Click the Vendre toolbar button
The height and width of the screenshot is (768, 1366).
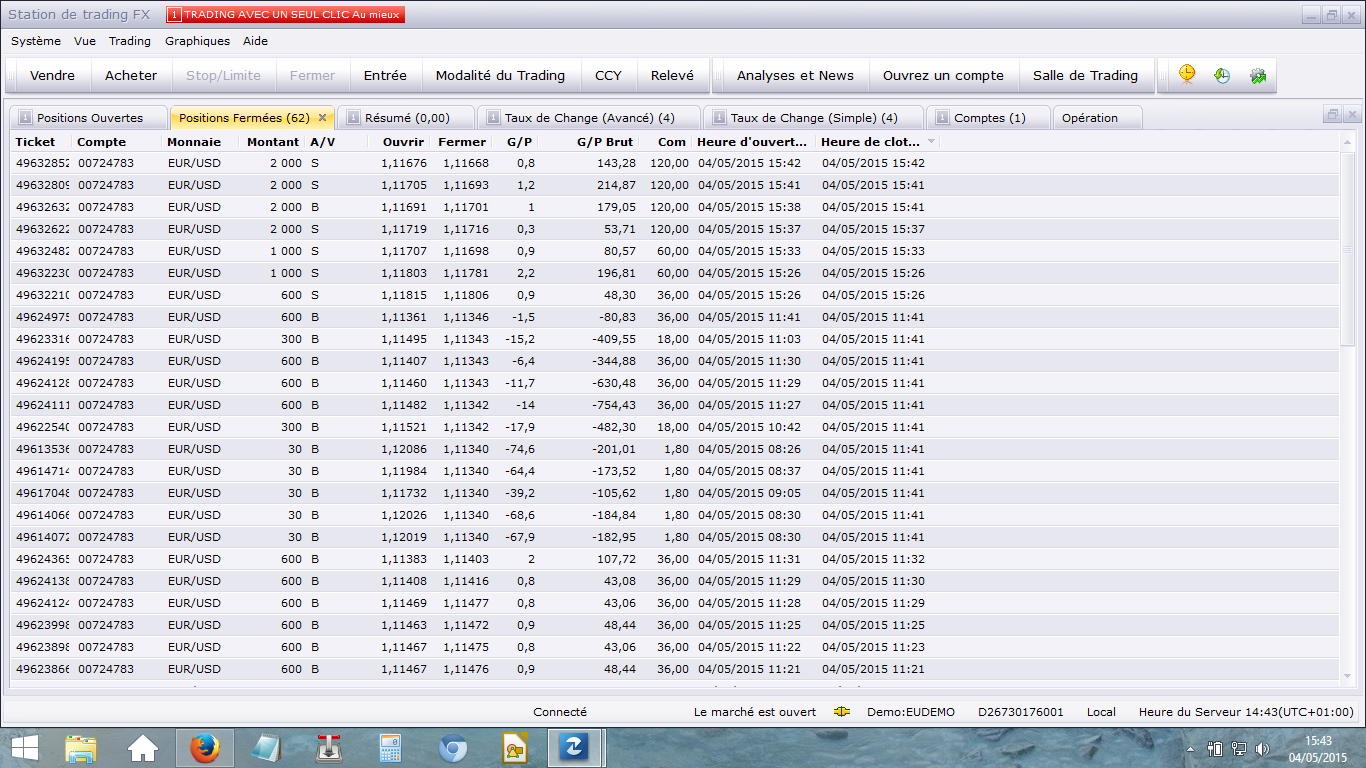(x=52, y=76)
